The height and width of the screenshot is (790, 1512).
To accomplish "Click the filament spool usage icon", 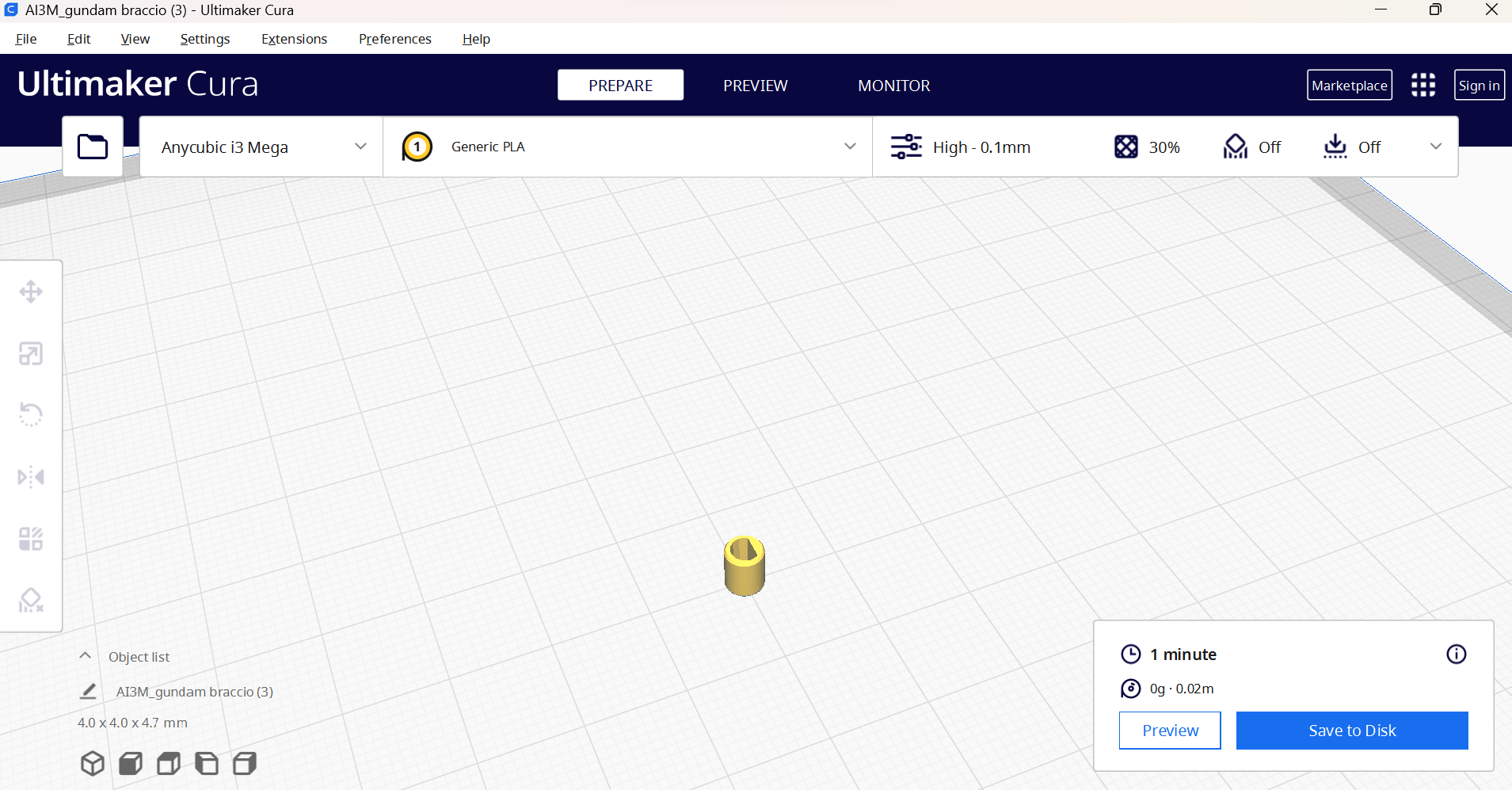I will point(1130,689).
